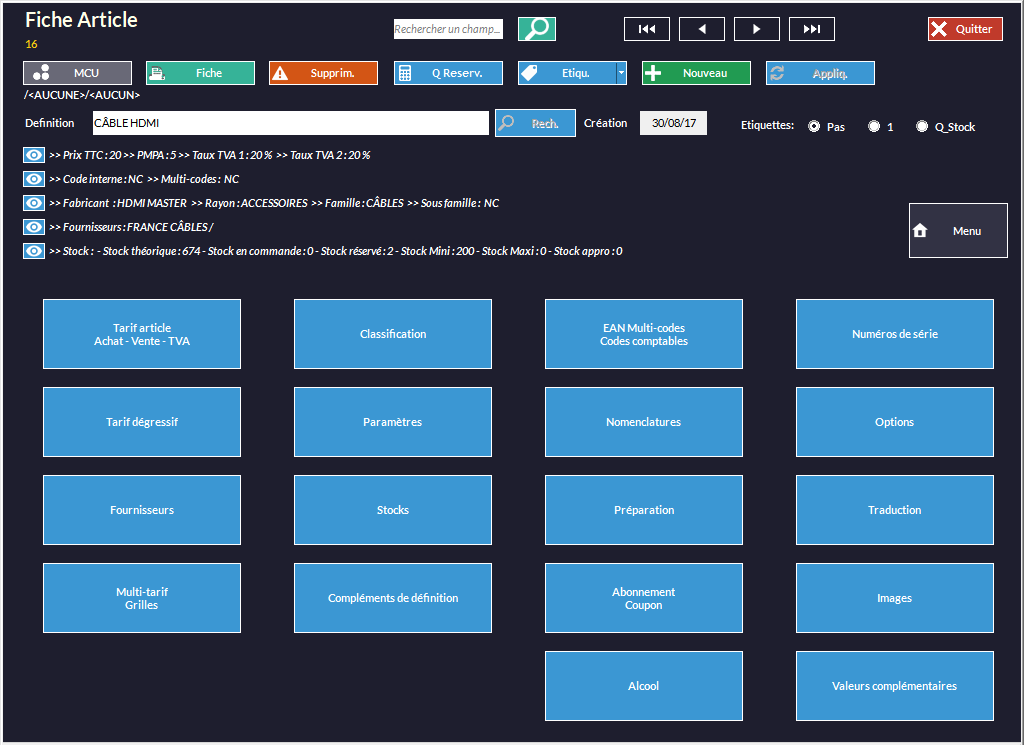Go to the previous article record

[x=702, y=29]
